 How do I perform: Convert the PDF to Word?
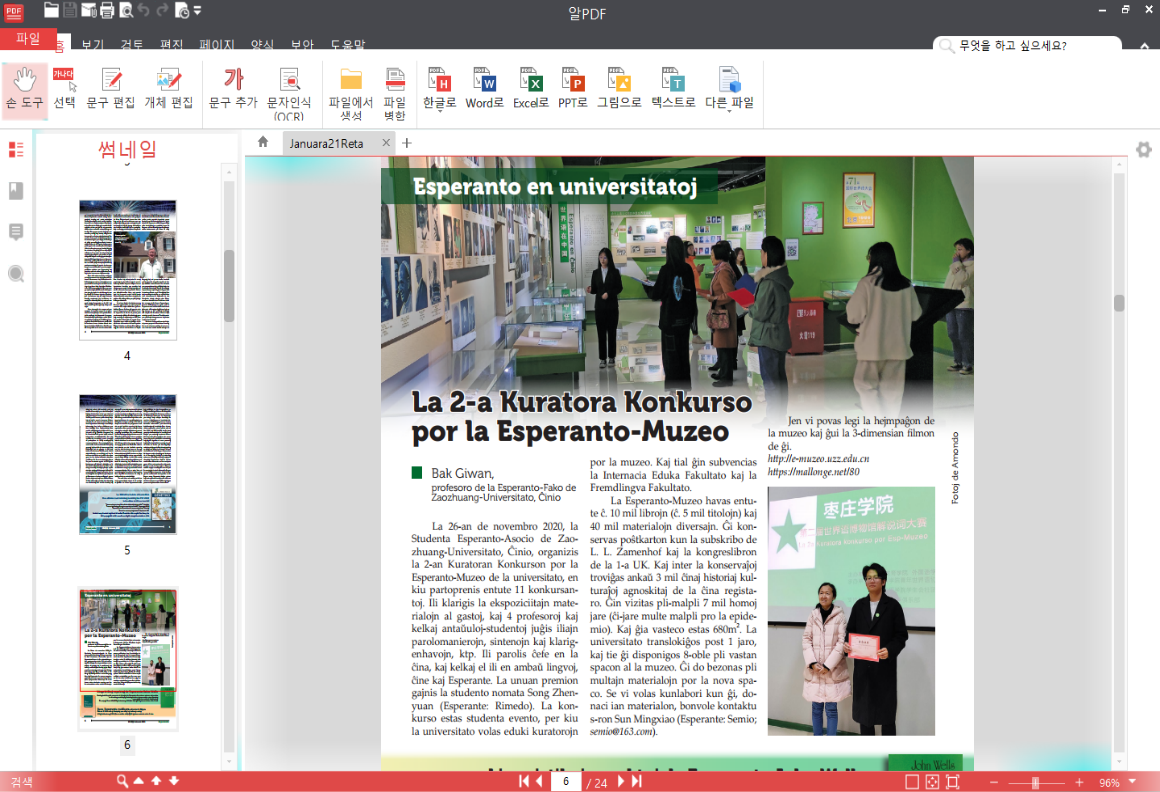[x=484, y=88]
